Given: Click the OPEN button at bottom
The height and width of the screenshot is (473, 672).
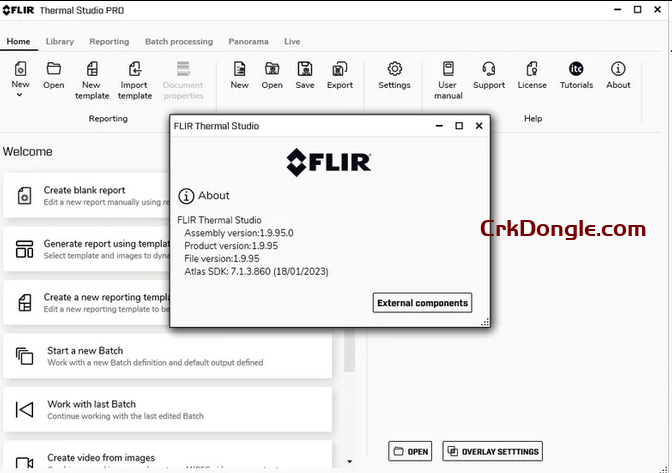Looking at the screenshot, I should click(411, 452).
